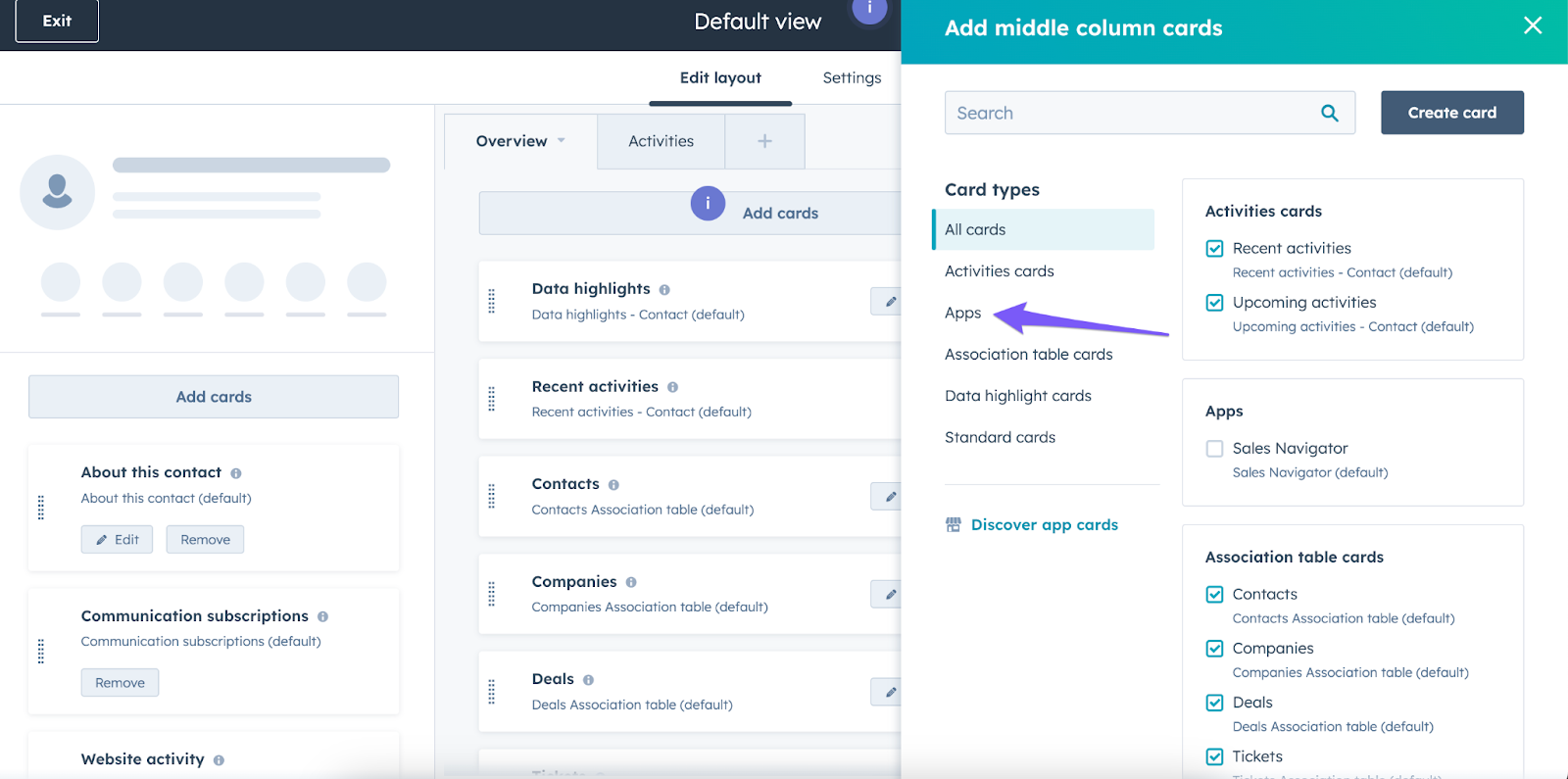Open the Settings tab

(x=852, y=77)
